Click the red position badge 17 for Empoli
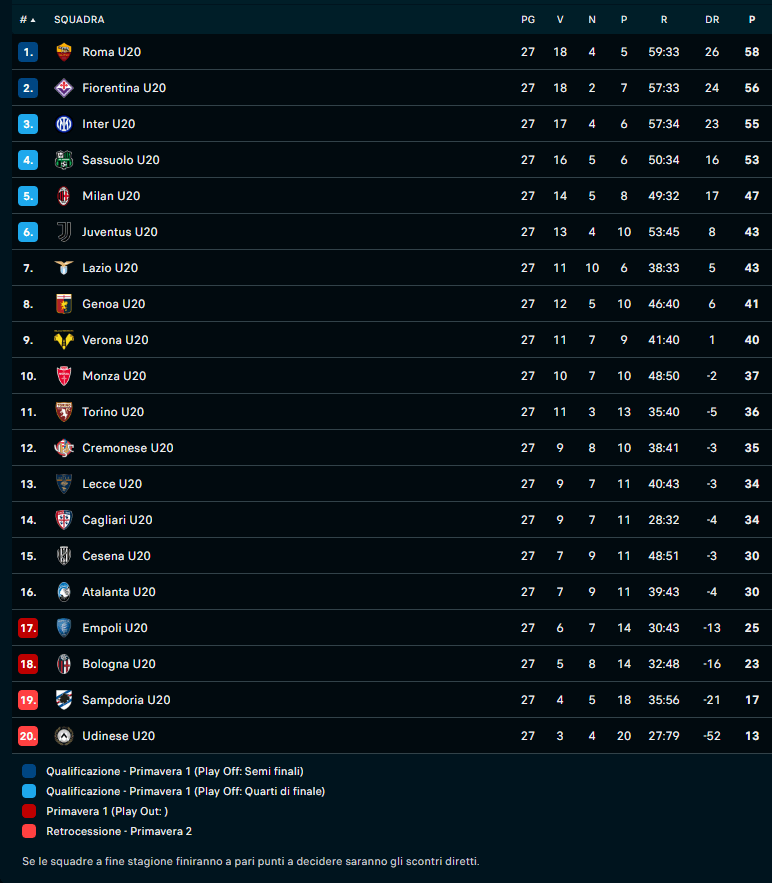The height and width of the screenshot is (883, 772). (x=28, y=628)
